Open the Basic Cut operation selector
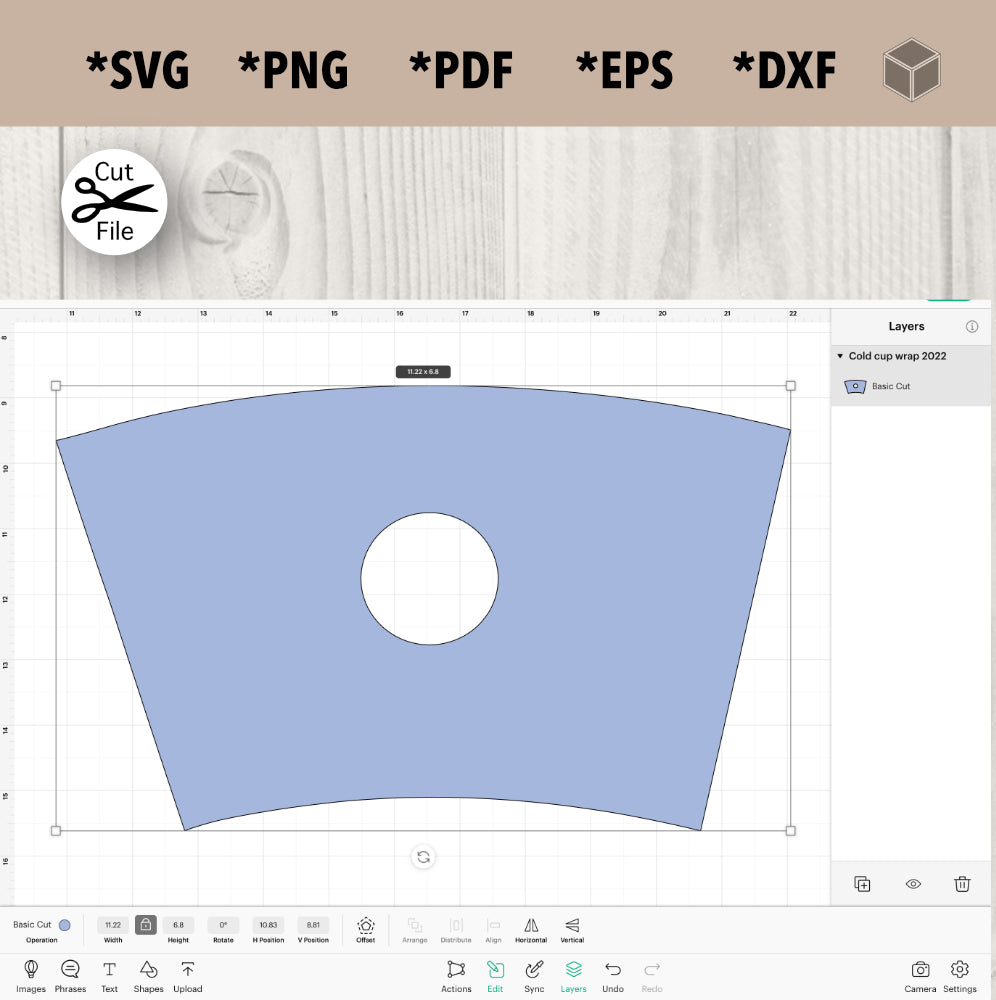 click(x=32, y=925)
